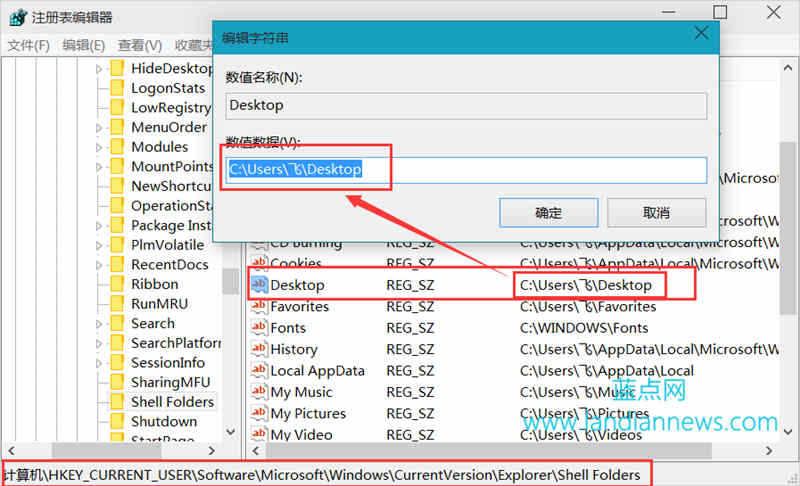Expand the Package Installation tree node
The width and height of the screenshot is (800, 486).
pos(99,225)
